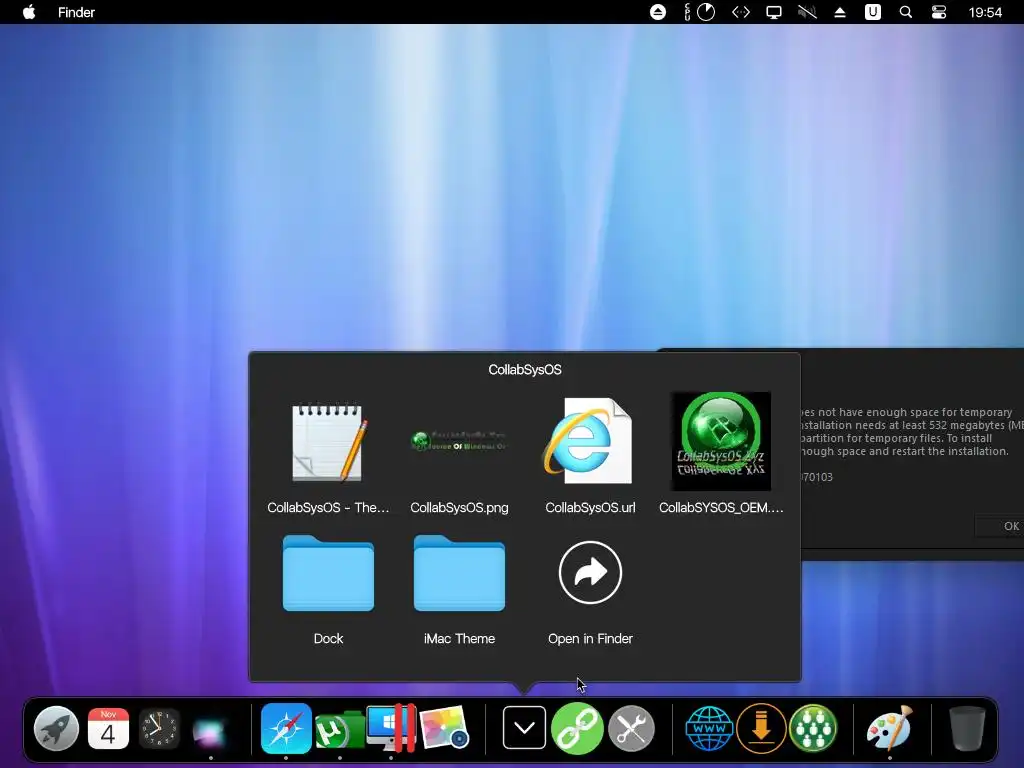Open the iMac Theme folder
Screen dimensions: 1024x768
coord(459,573)
